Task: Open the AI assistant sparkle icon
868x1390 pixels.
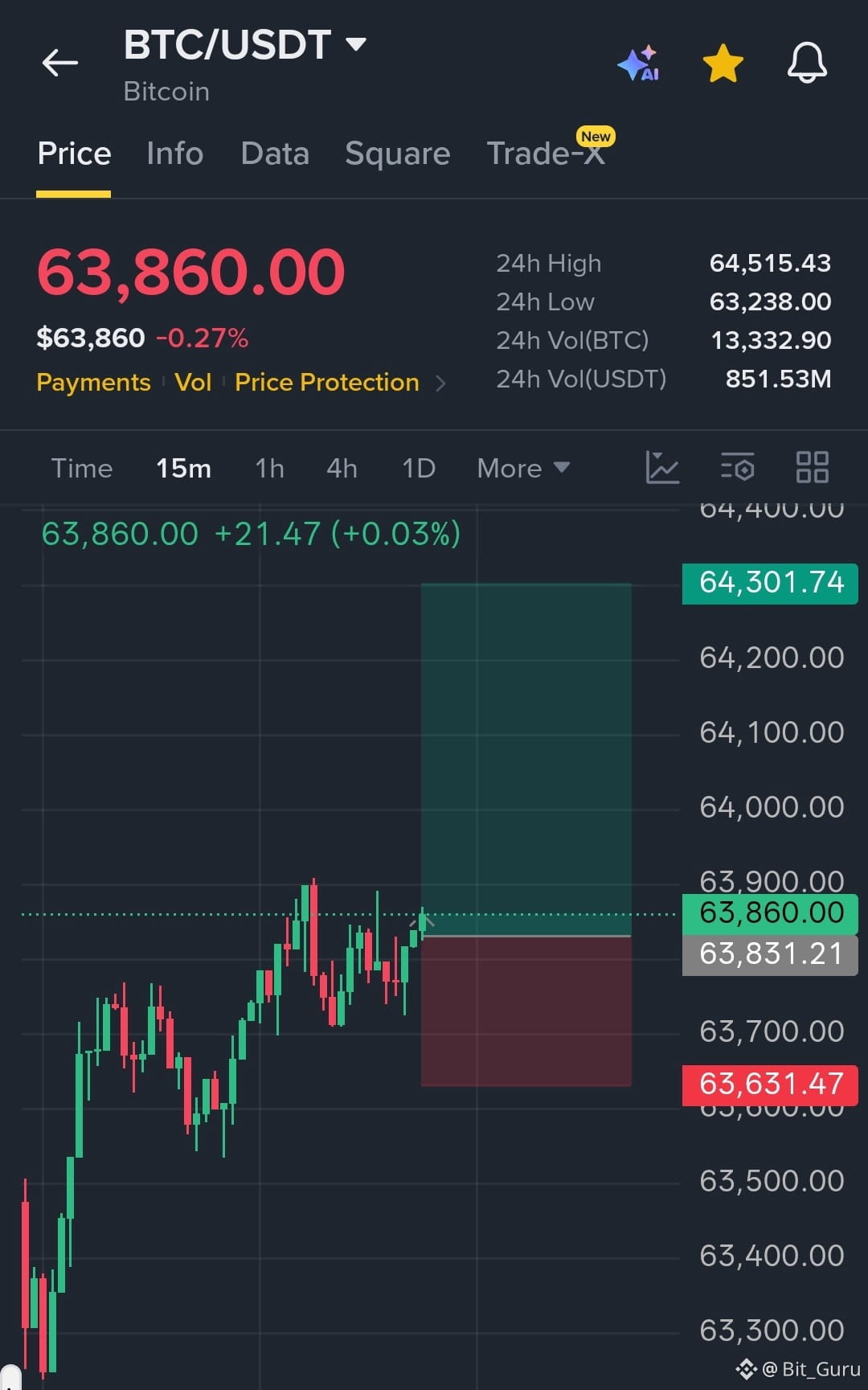Action: [639, 64]
